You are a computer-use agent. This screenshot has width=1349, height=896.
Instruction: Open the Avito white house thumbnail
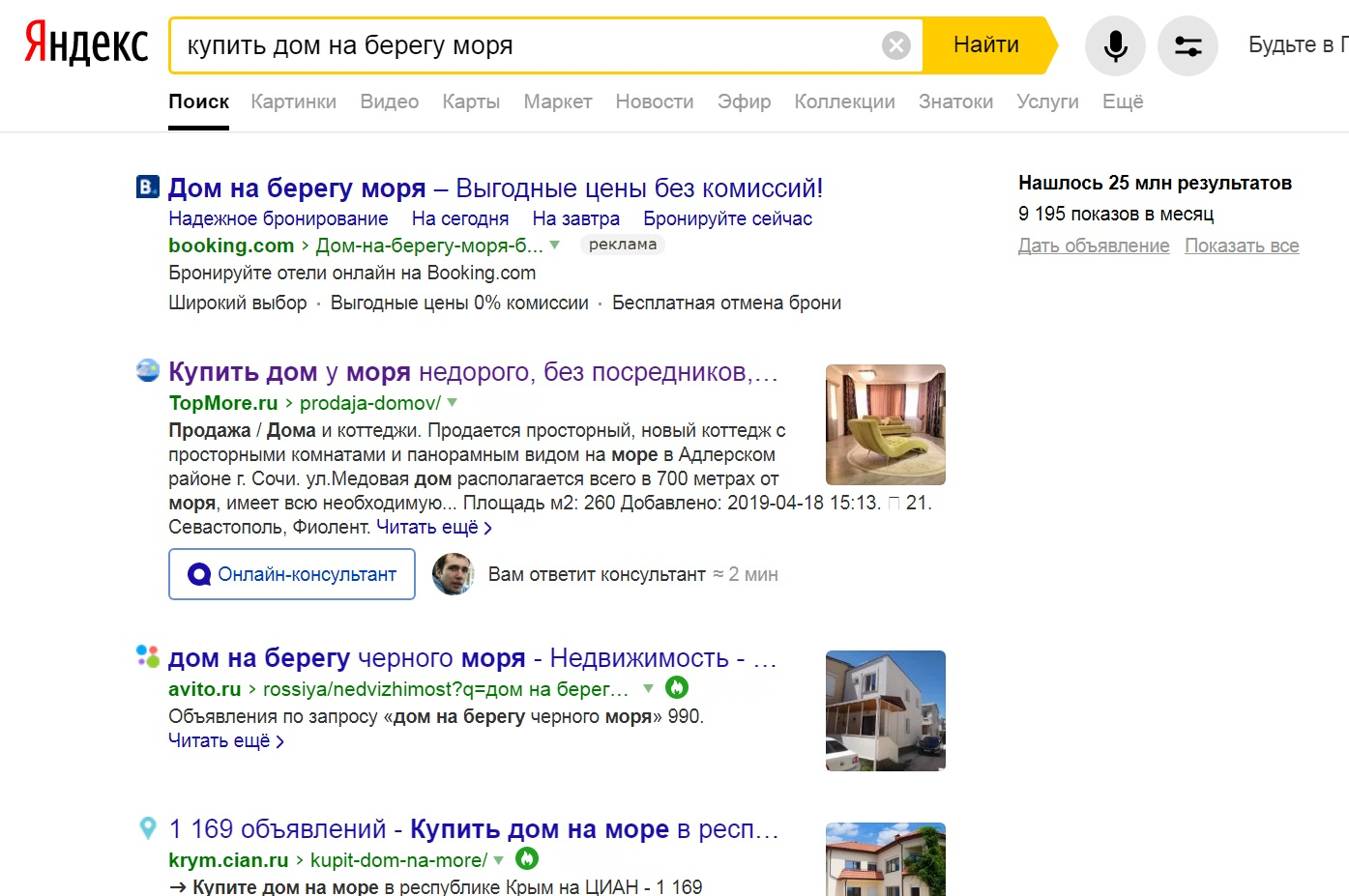tap(886, 710)
